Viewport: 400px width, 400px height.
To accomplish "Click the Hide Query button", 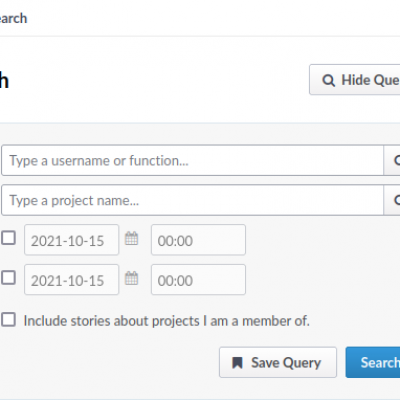I will [x=355, y=80].
